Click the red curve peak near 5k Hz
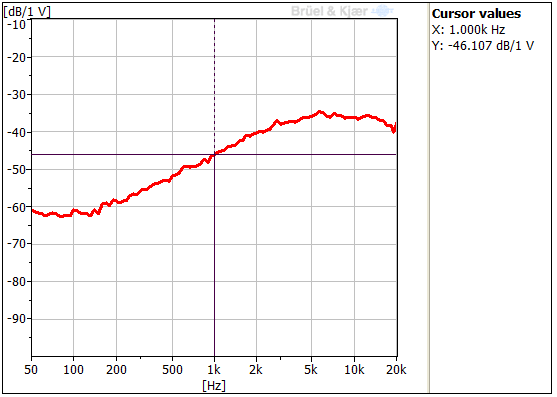 pyautogui.click(x=320, y=112)
